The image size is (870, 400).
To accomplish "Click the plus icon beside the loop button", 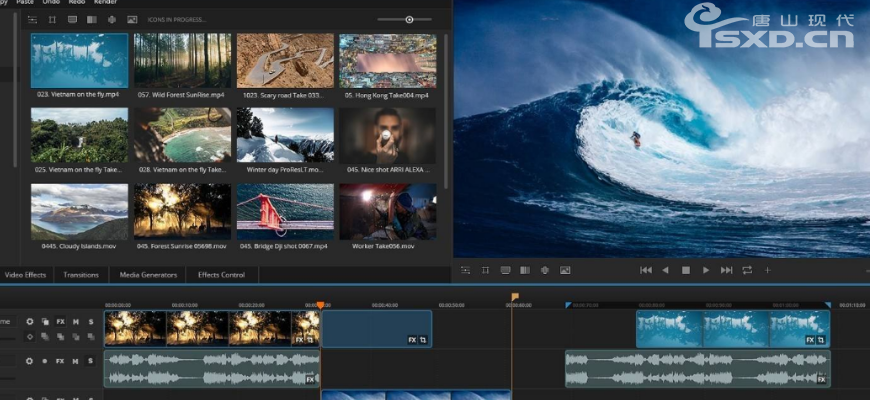I will tap(768, 270).
